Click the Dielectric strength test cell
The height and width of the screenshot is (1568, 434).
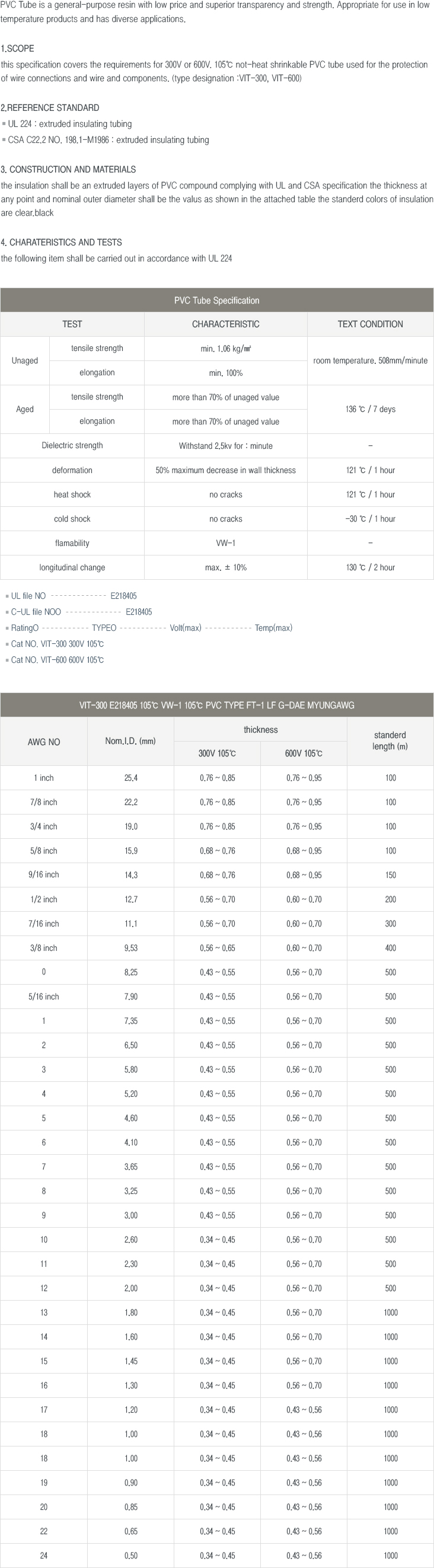tap(72, 446)
